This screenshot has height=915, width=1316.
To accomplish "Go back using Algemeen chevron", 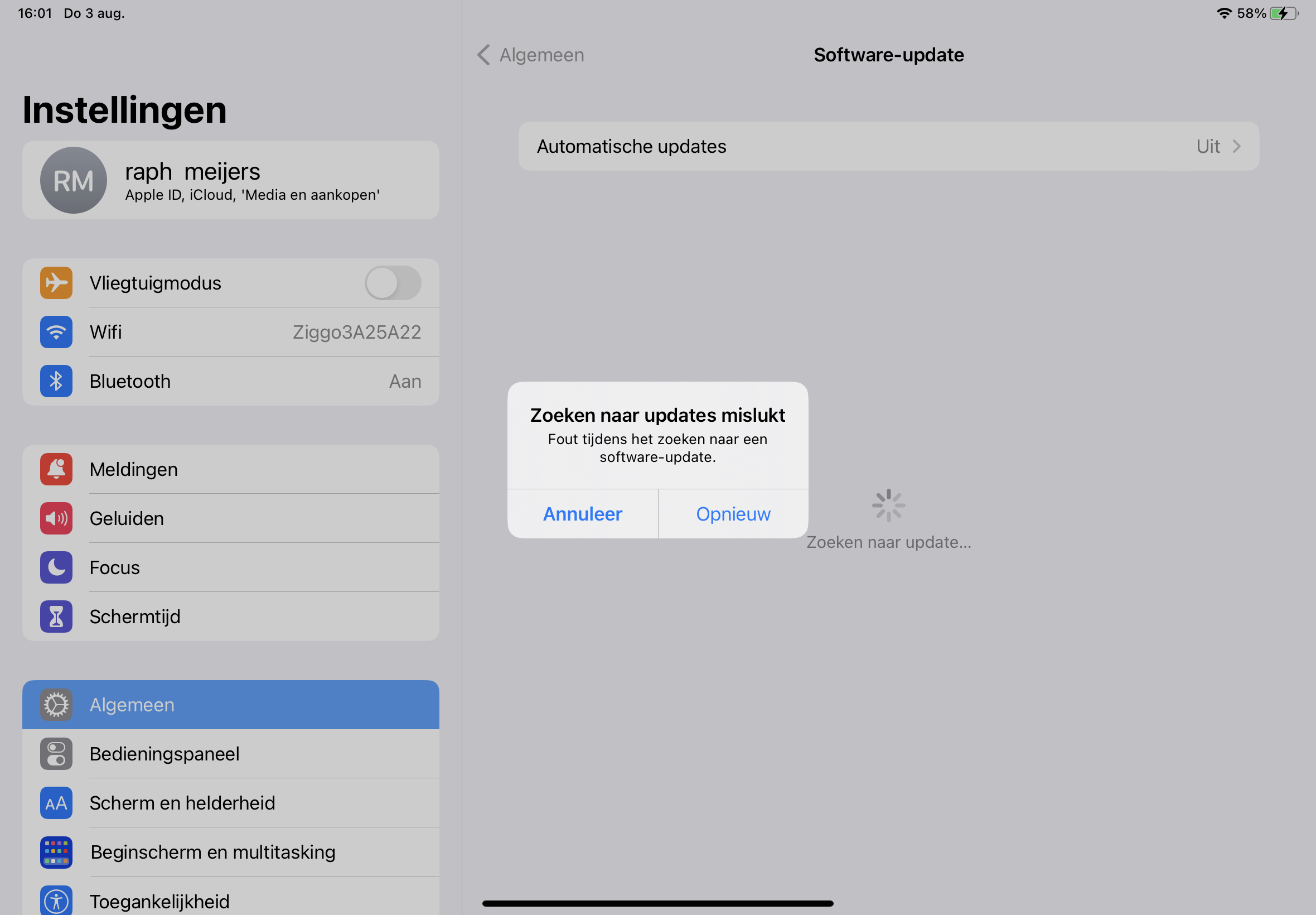I will tap(484, 55).
